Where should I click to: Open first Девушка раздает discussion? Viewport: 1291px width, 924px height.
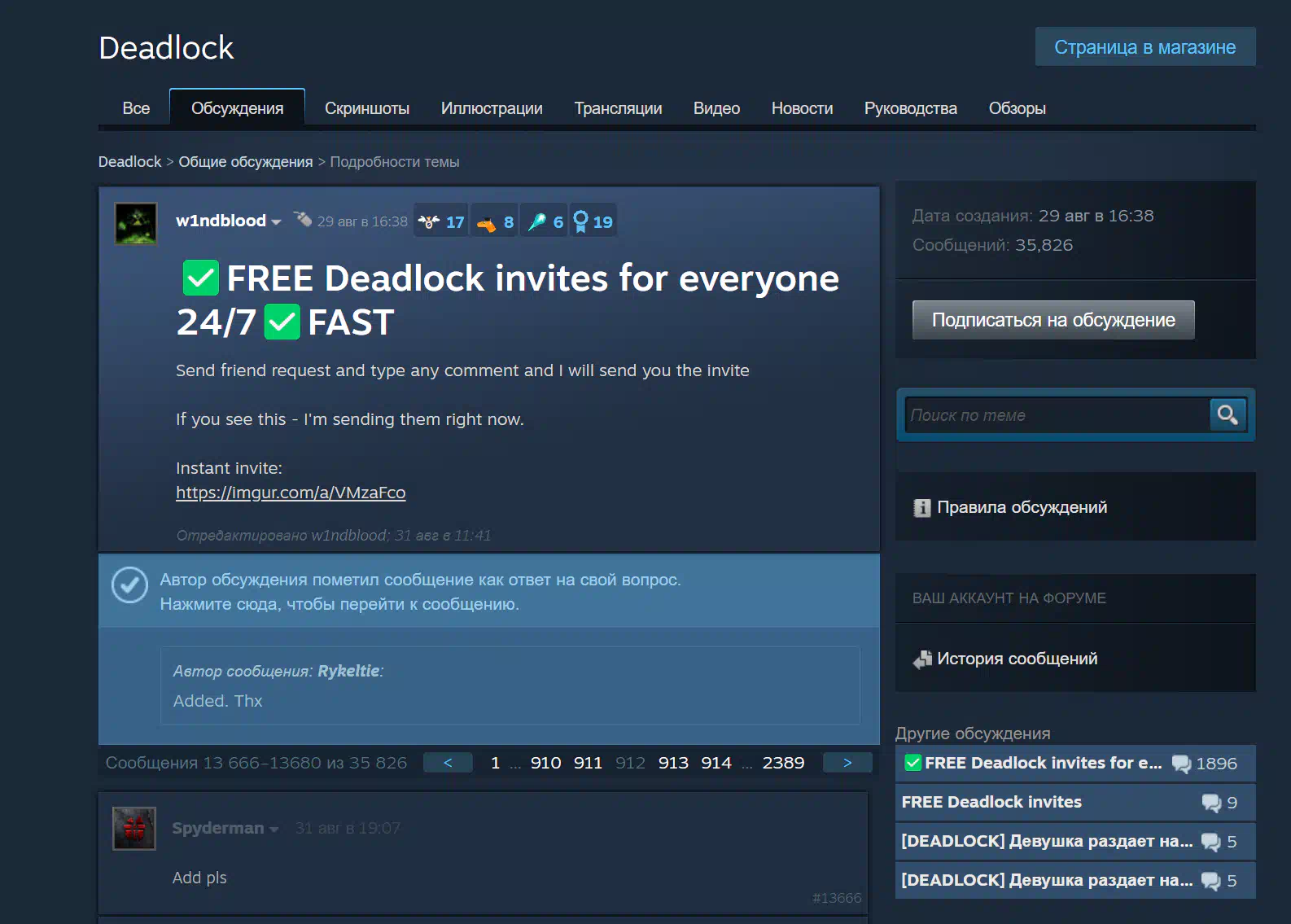(1075, 842)
